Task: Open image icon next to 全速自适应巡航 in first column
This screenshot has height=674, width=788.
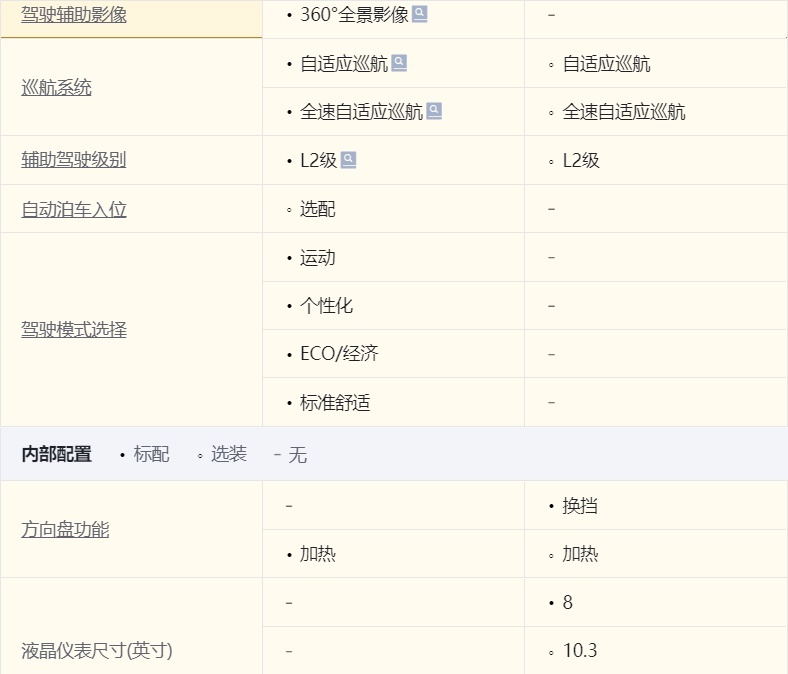Action: coord(434,111)
